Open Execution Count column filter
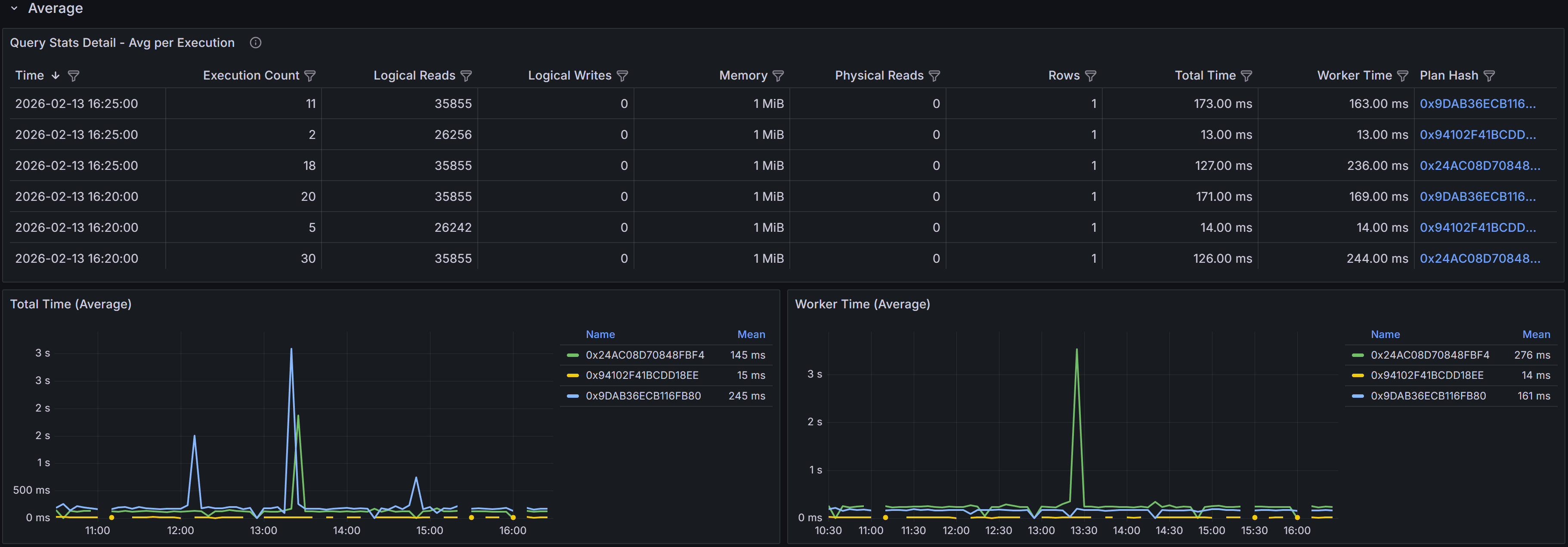Screen dimensions: 1568x547 tap(310, 75)
